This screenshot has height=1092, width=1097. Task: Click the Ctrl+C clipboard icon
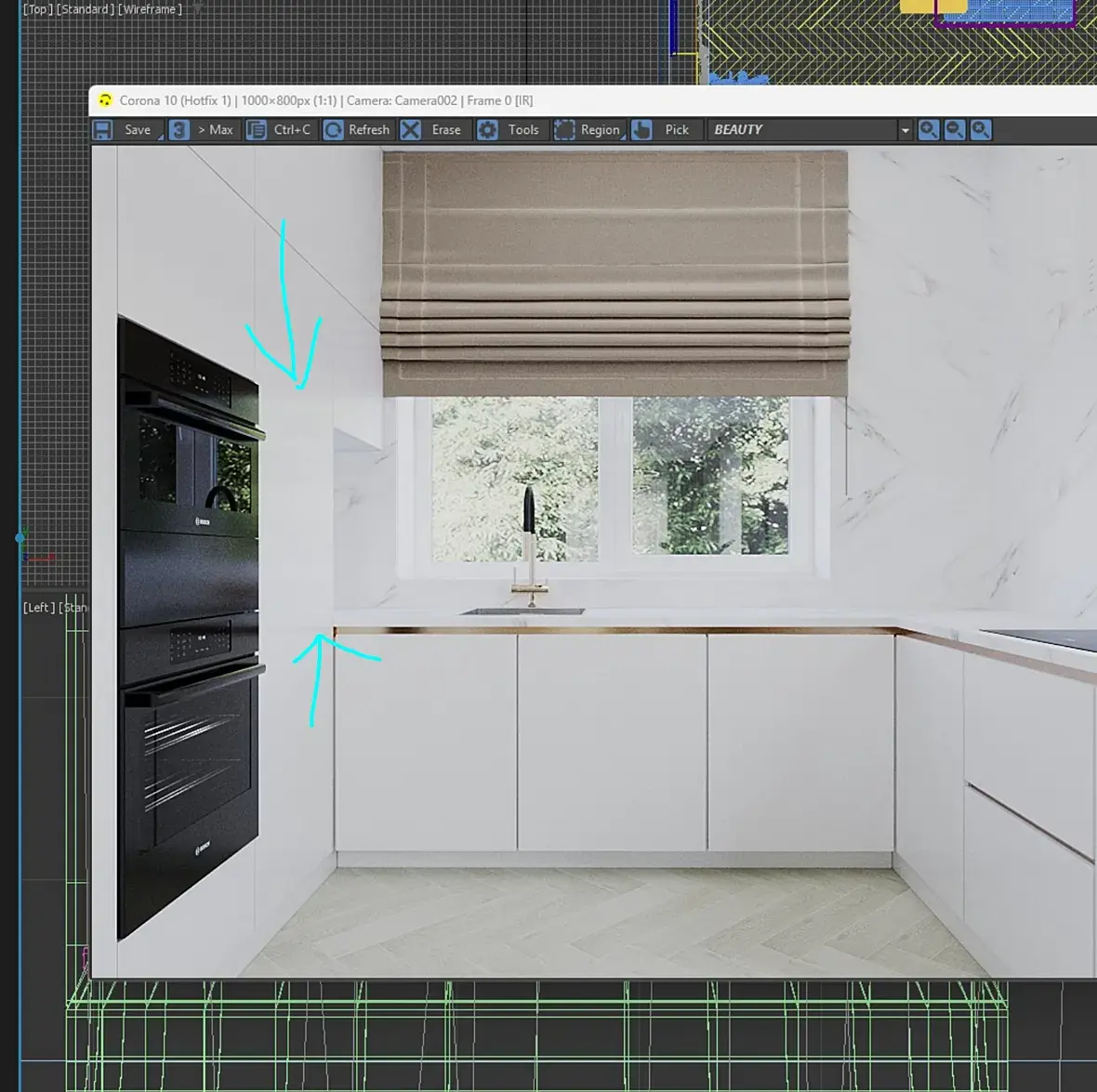tap(257, 130)
